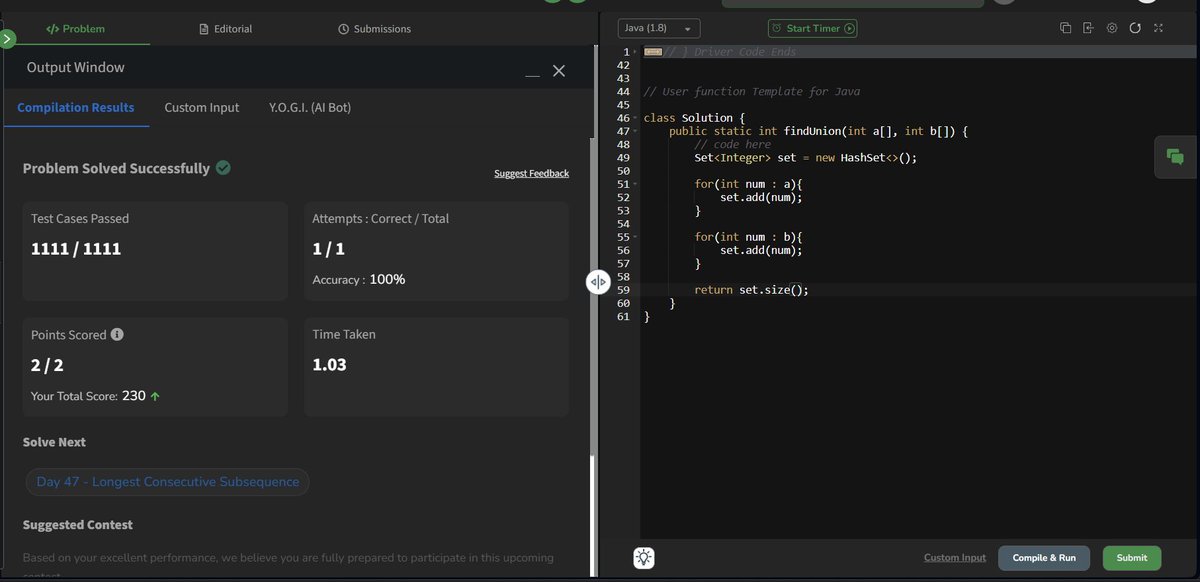Viewport: 1200px width, 582px height.
Task: Open the Java (1.8) language dropdown
Action: (x=658, y=29)
